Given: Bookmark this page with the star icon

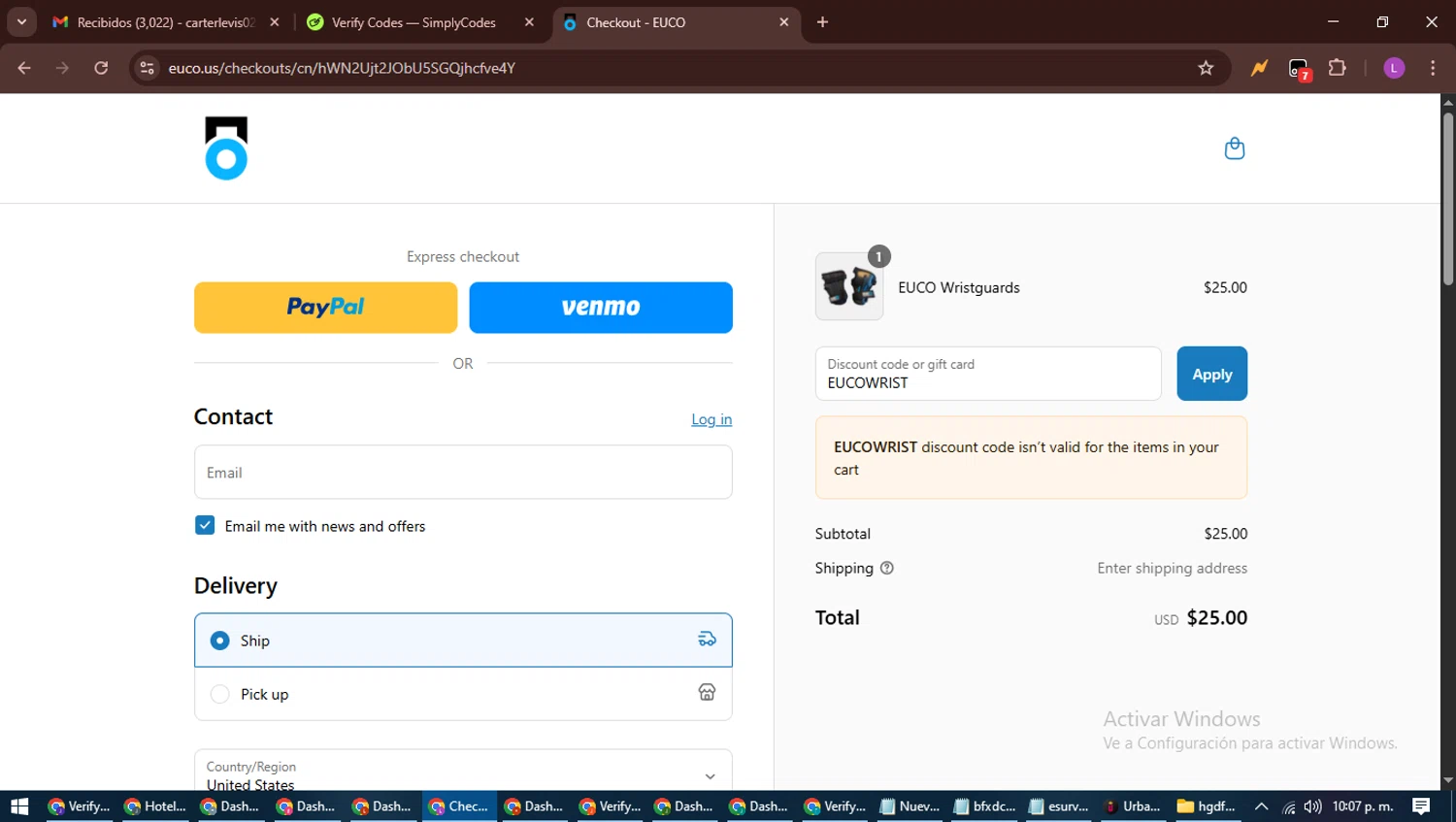Looking at the screenshot, I should [1206, 68].
